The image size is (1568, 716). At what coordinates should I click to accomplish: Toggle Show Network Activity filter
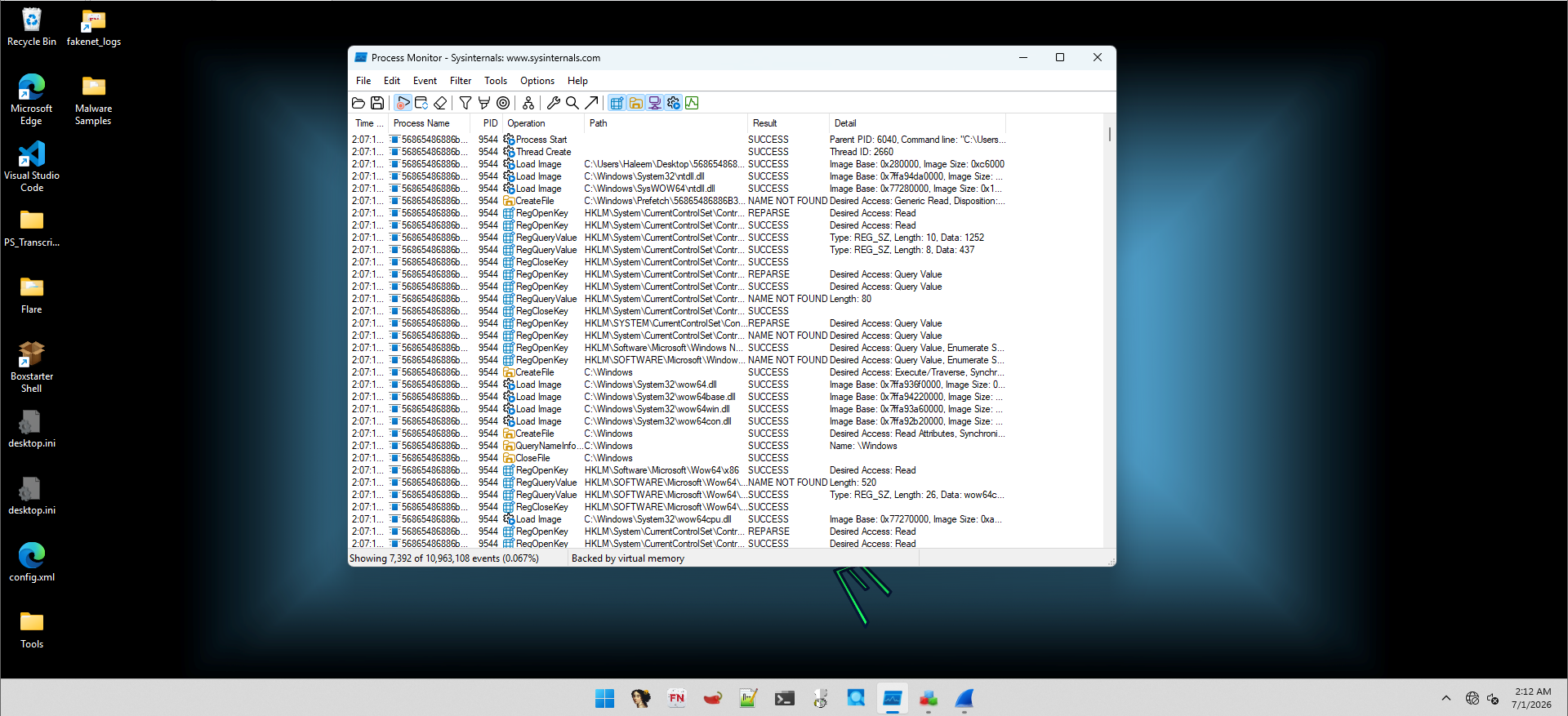pos(654,103)
